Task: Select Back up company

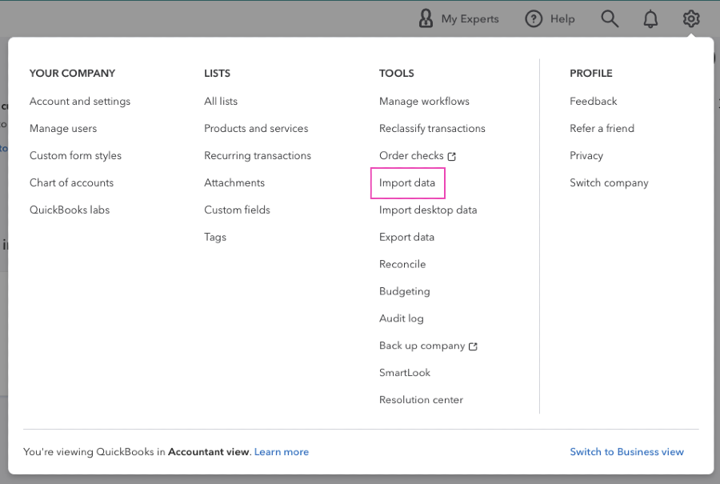Action: click(x=422, y=346)
